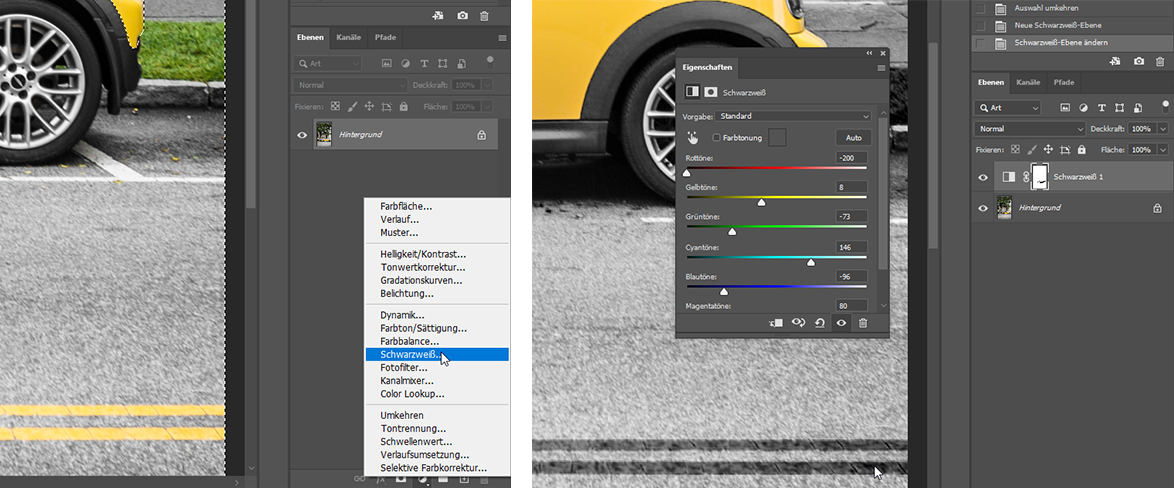The image size is (1174, 488).
Task: Click history trash icon in left screenshot
Action: pyautogui.click(x=484, y=16)
